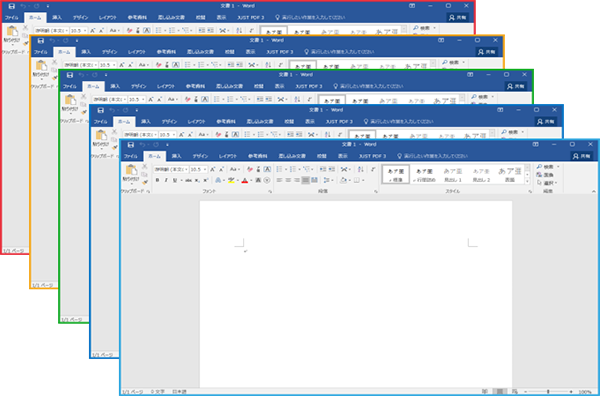Screen dimensions: 600x396
Task: Click the Save icon in the light-blue window's title bar
Action: [131, 145]
